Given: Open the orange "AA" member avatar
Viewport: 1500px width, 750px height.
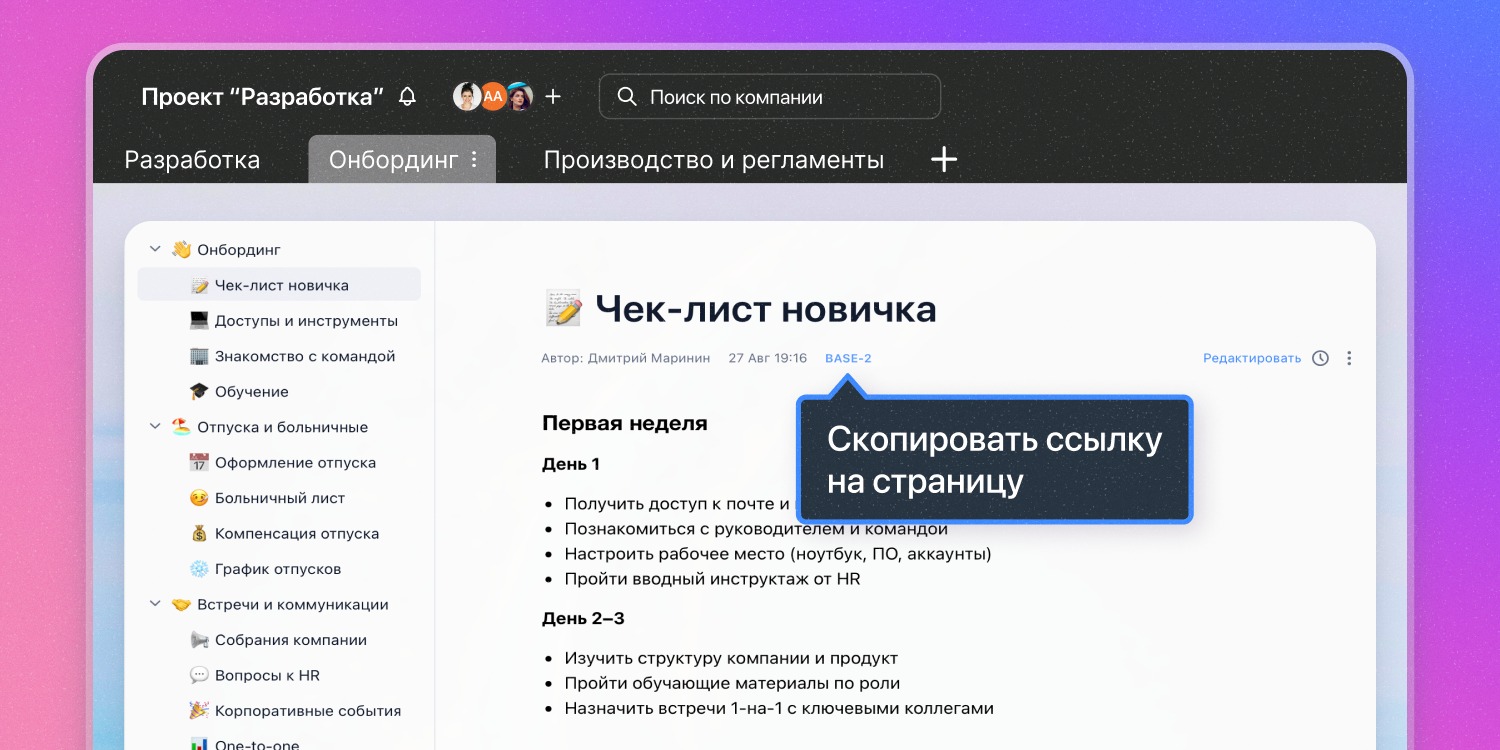Looking at the screenshot, I should pyautogui.click(x=493, y=96).
